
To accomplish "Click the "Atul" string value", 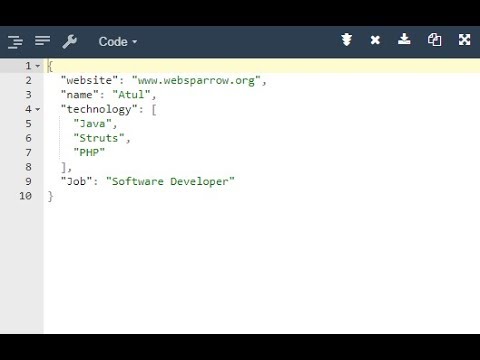I will click(x=131, y=95).
